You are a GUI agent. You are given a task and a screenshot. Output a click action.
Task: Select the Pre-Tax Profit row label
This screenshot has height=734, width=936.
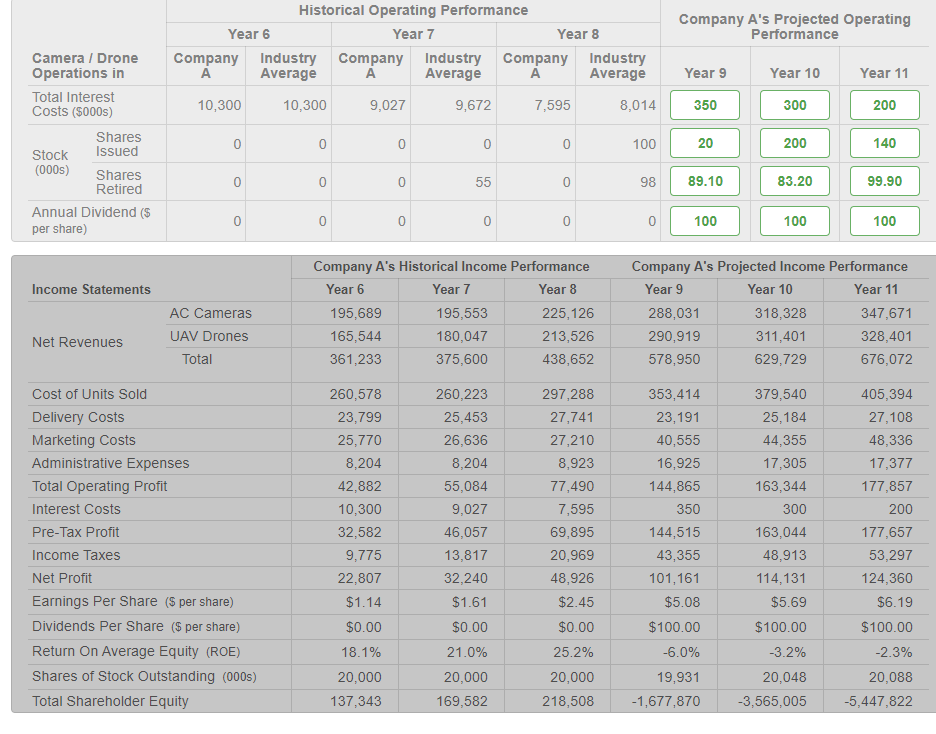pos(75,532)
